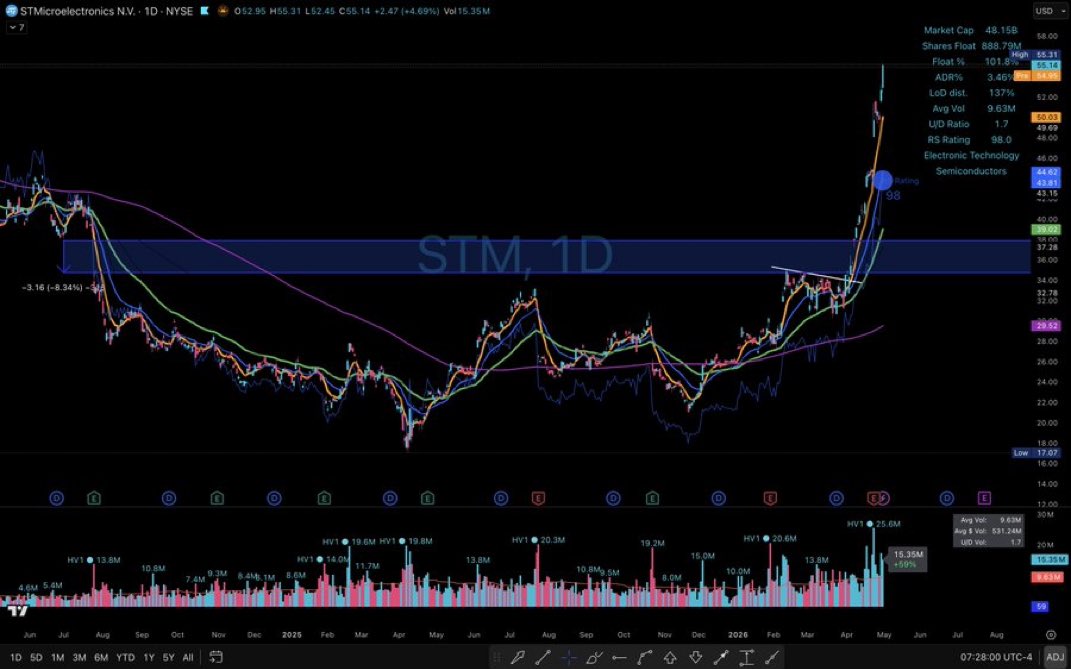Switch to the 1D time range
The height and width of the screenshot is (669, 1071).
tap(16, 657)
